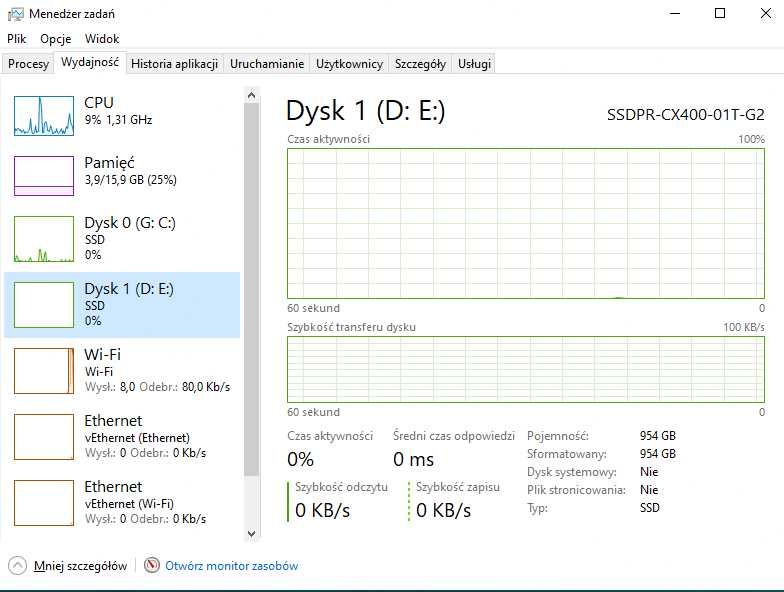Open vEthernet (Wi-Fi) adapter graph
The image size is (784, 592).
(44, 502)
